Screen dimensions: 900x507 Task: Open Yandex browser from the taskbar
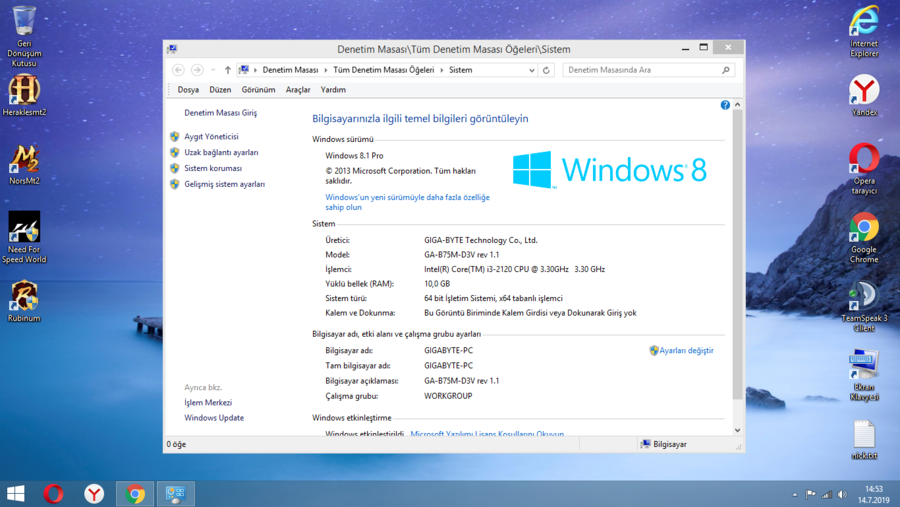[x=94, y=493]
